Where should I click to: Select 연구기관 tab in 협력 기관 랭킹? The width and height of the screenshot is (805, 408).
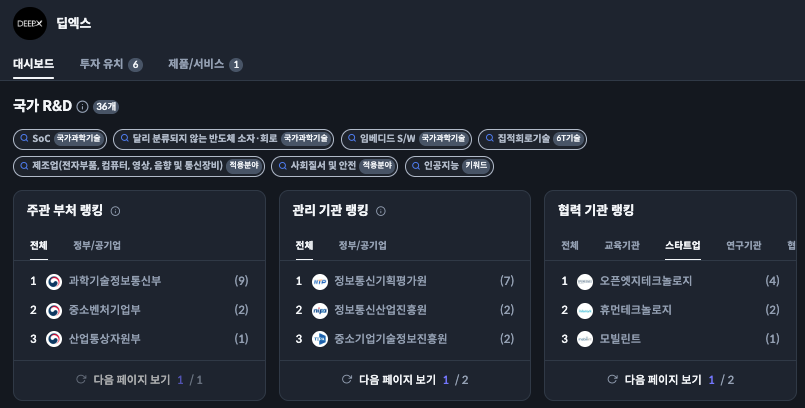click(743, 245)
